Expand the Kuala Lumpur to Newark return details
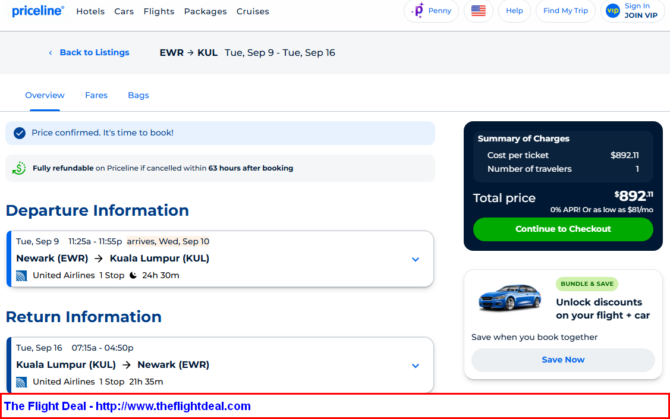 click(415, 366)
